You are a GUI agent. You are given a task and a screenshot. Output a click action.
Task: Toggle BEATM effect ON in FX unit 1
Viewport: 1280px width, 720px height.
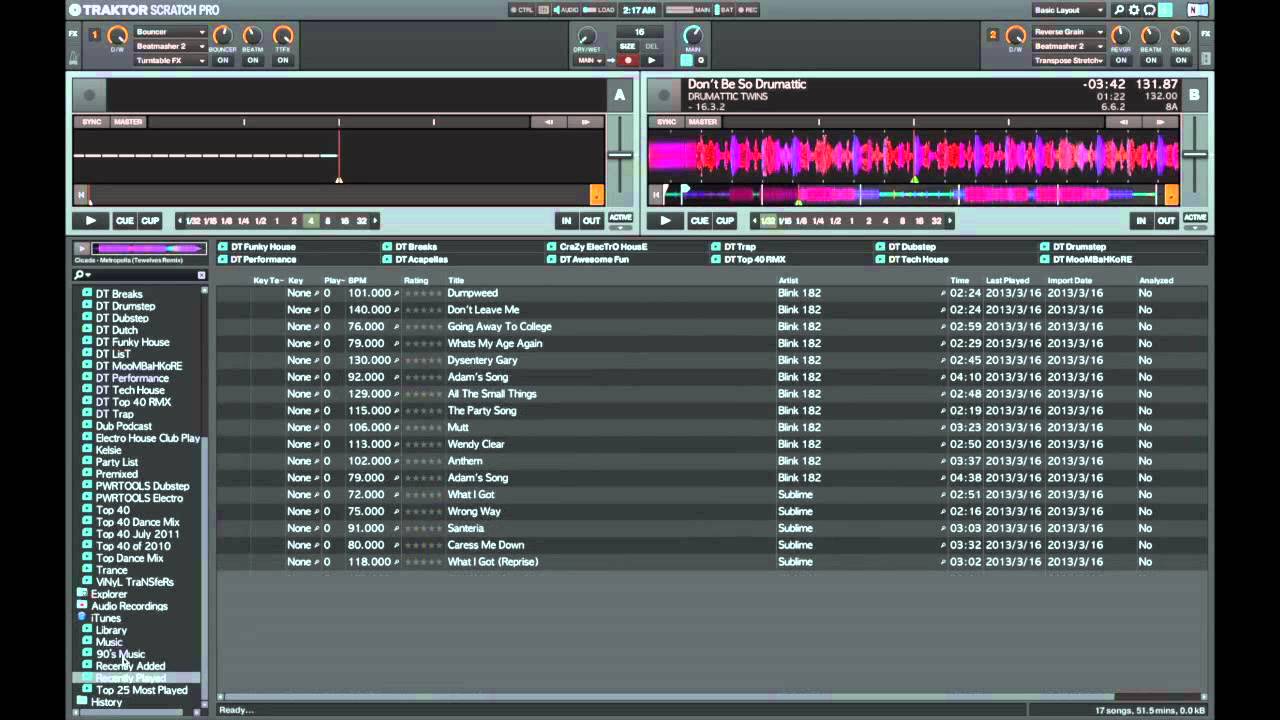[x=252, y=60]
